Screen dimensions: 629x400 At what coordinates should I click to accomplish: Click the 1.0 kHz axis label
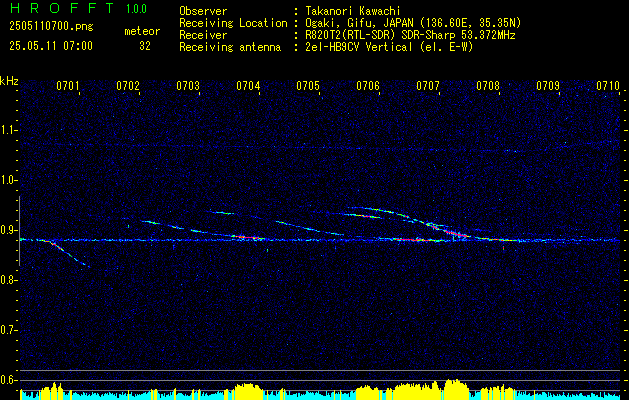coord(8,181)
